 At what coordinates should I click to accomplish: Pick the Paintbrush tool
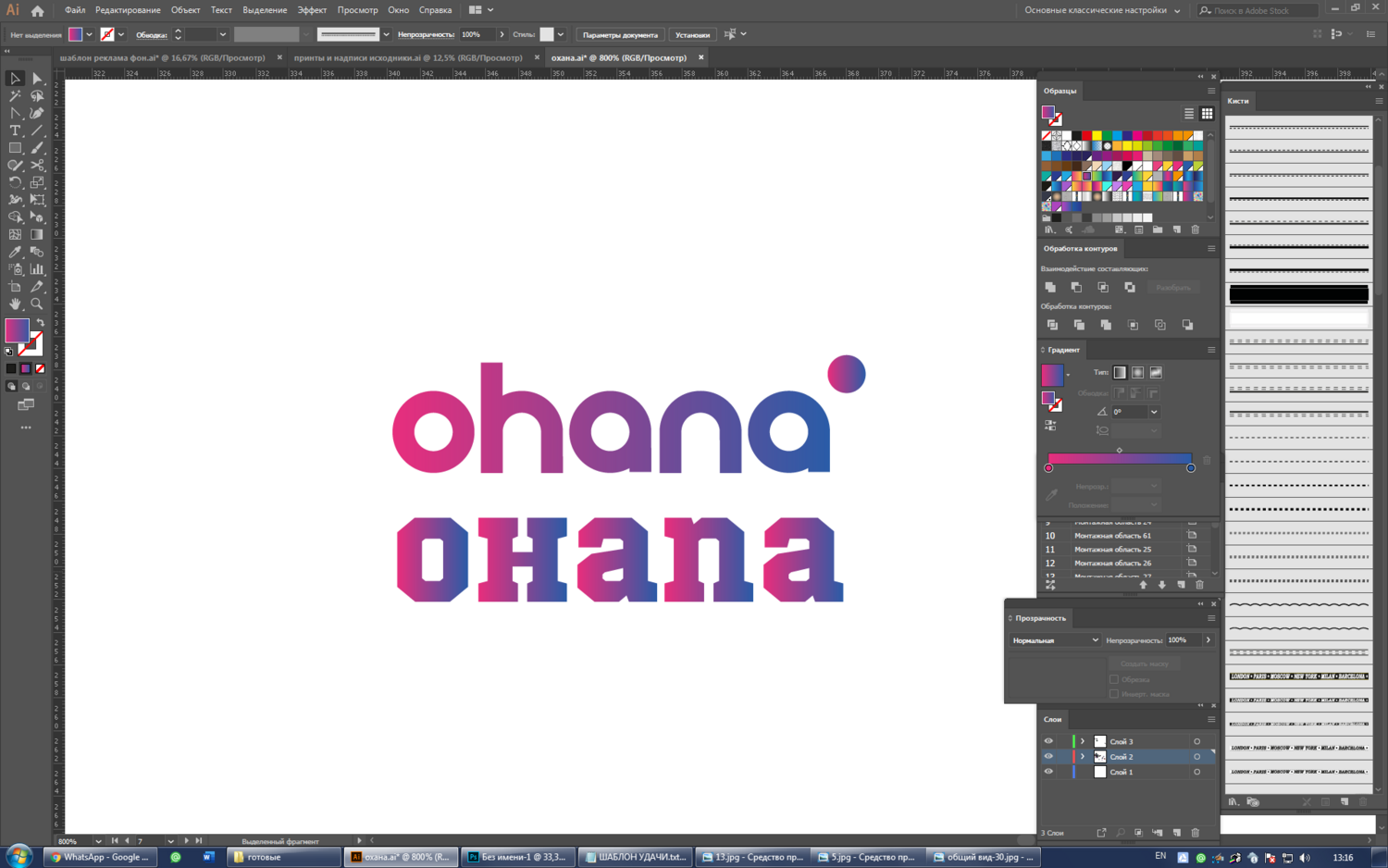tap(37, 148)
